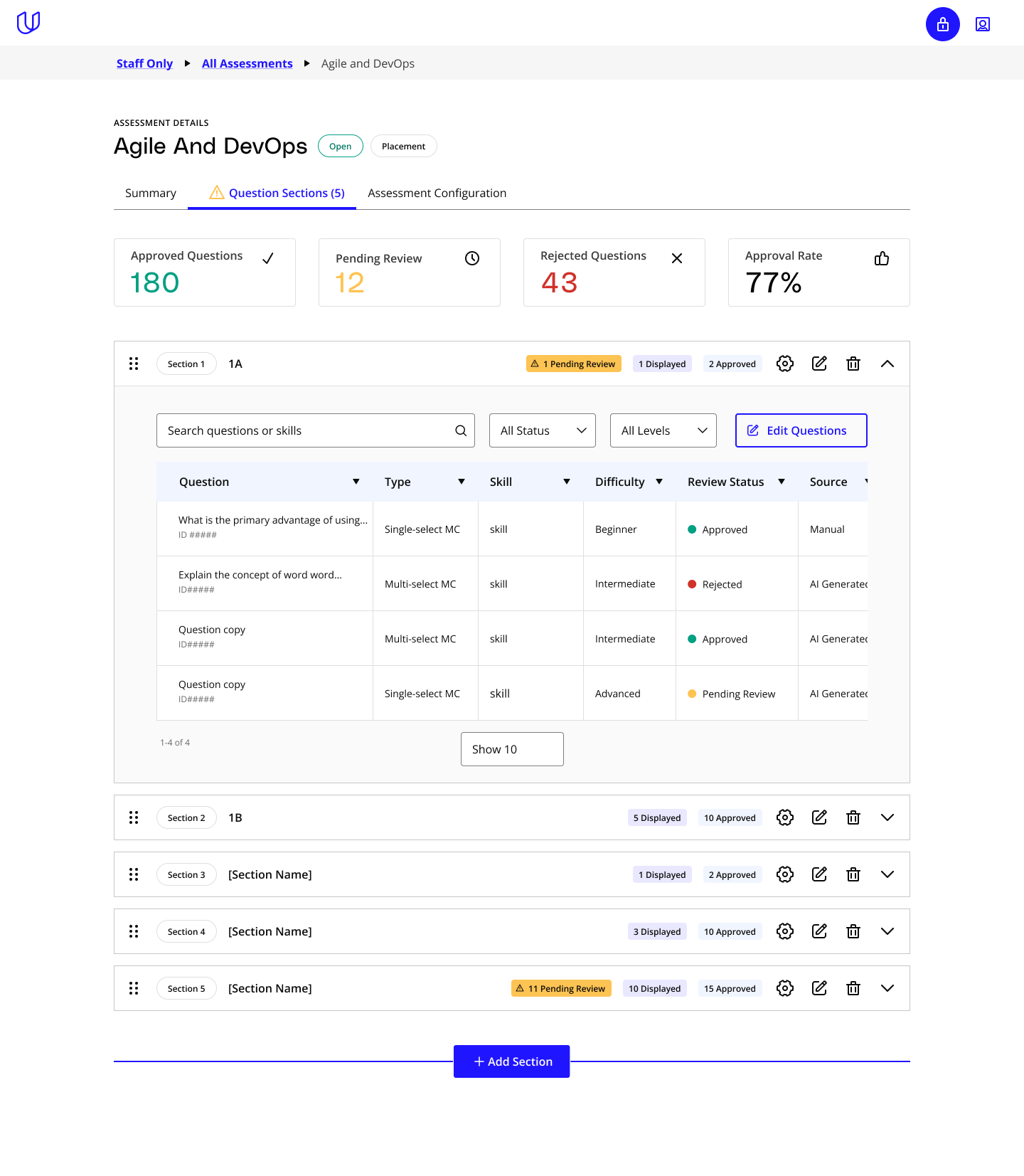Grab the drag handle for Section 1
This screenshot has width=1024, height=1176.
134,364
